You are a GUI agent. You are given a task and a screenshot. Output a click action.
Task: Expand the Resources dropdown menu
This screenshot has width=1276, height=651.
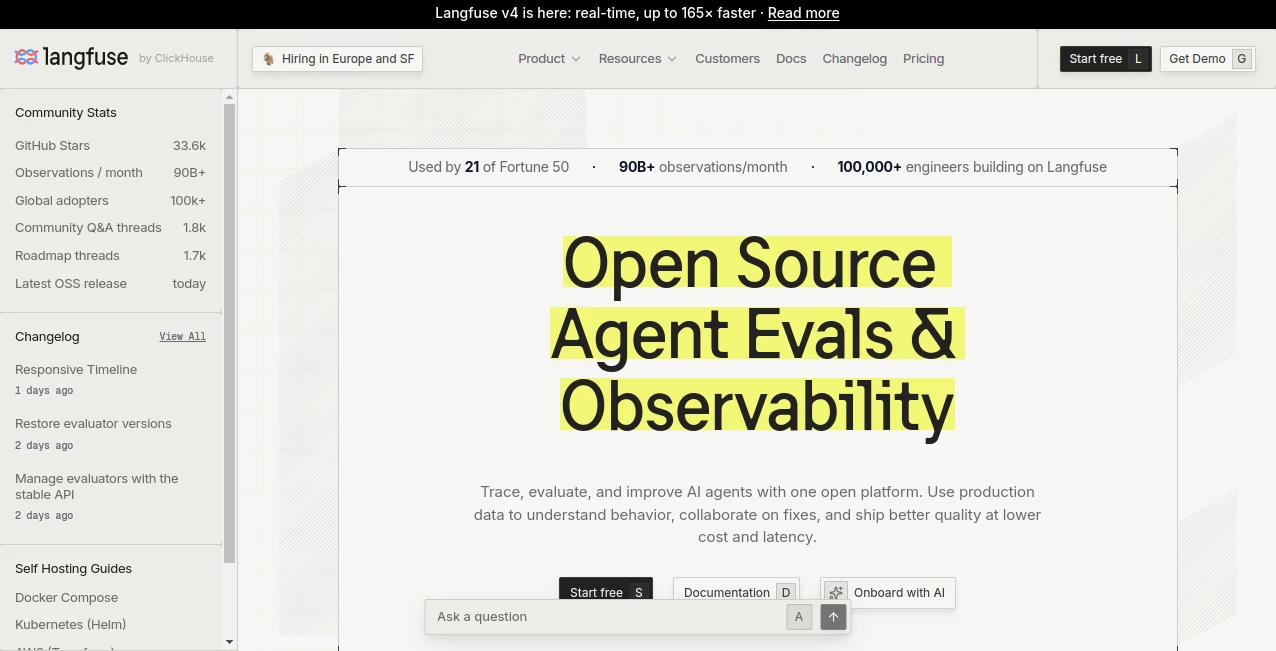(637, 59)
